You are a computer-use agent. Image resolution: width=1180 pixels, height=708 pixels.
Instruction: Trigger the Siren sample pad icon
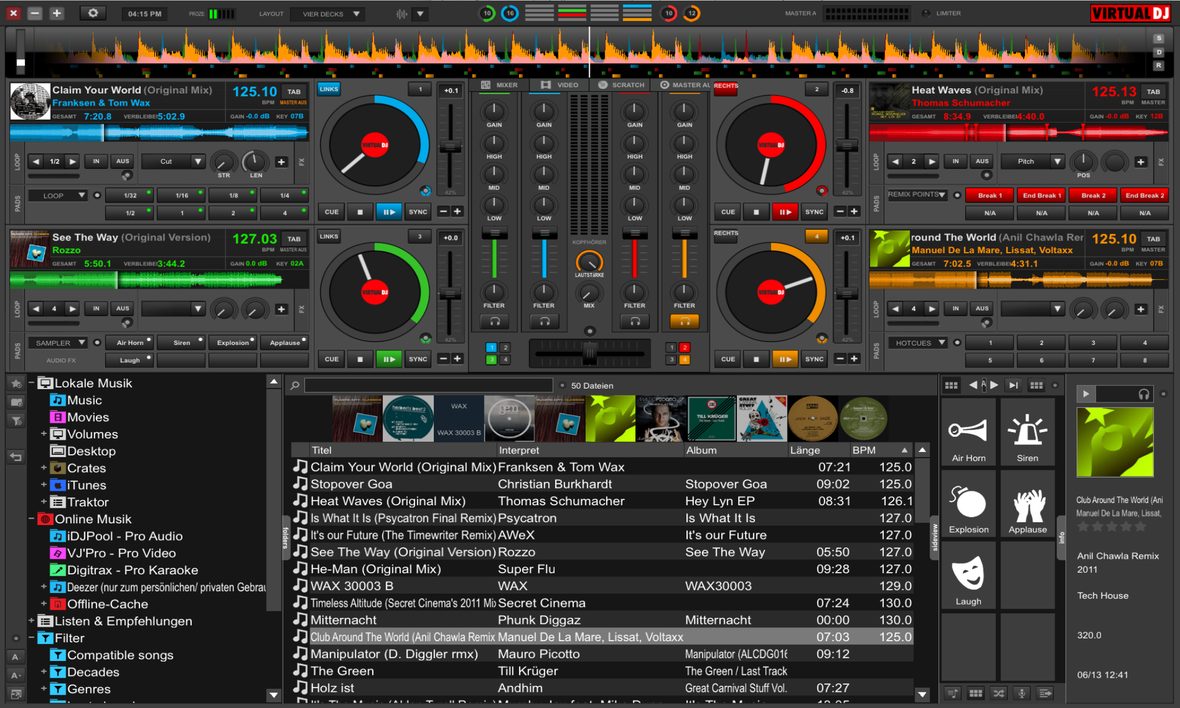click(1027, 431)
